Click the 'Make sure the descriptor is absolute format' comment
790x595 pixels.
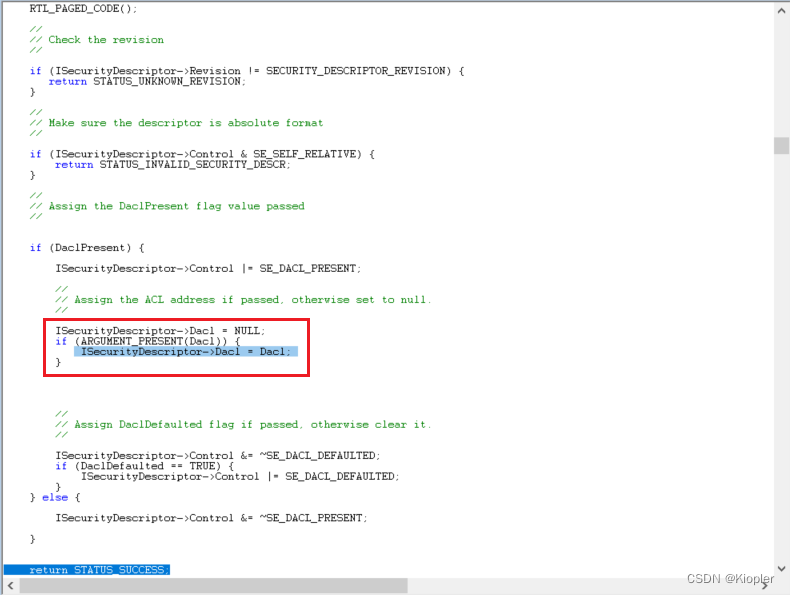coord(176,123)
